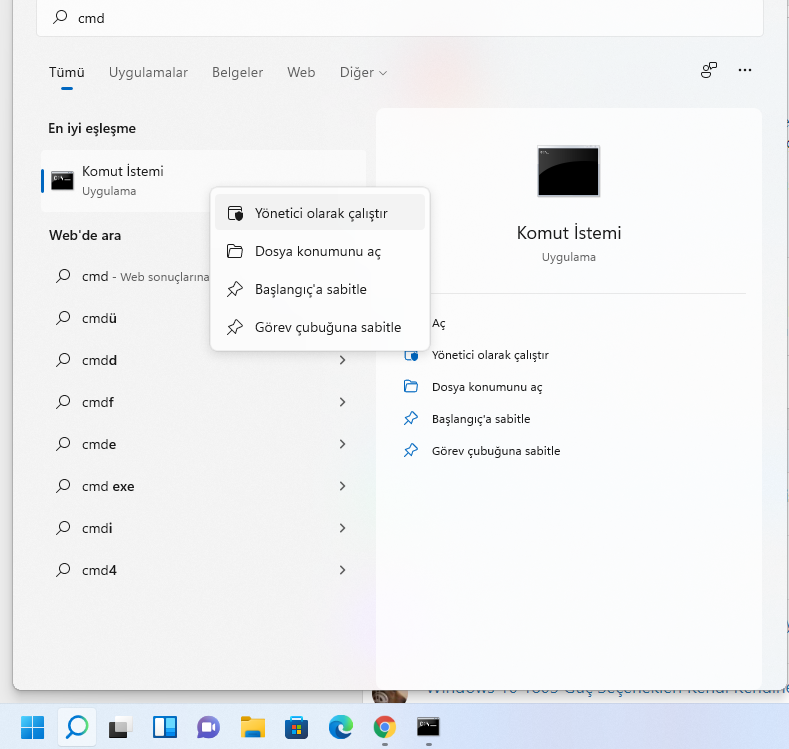Expand arrow for cmdd suggestion

(342, 360)
